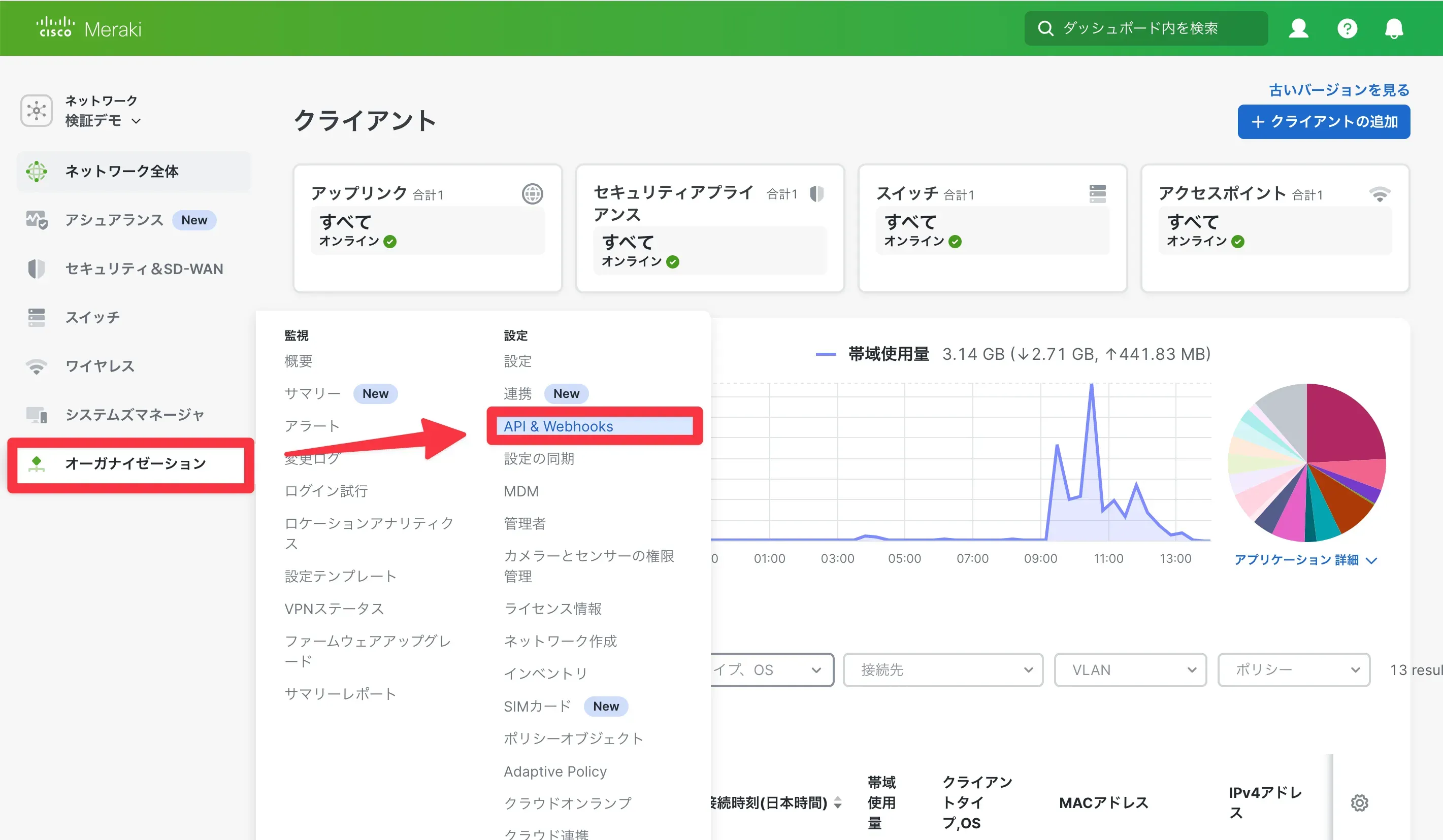Click the switch hardware icon

[1098, 193]
